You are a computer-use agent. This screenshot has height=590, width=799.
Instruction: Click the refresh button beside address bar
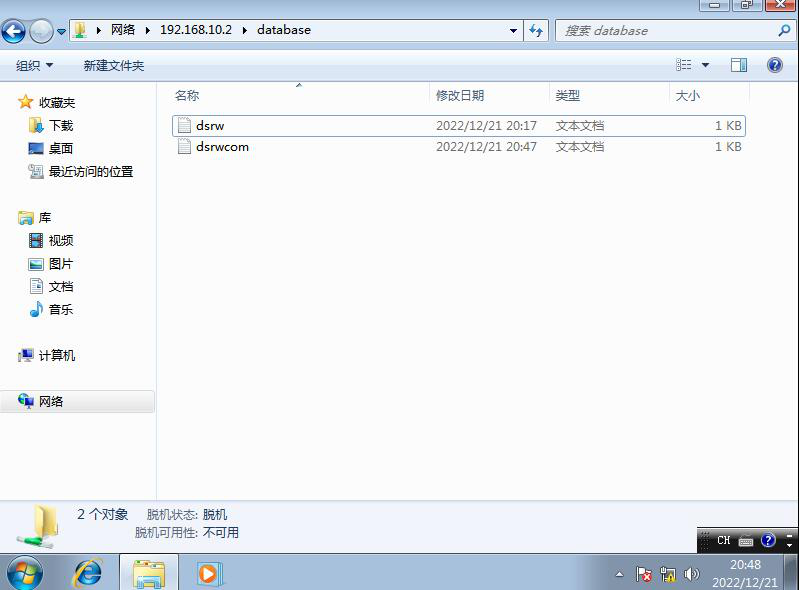pos(536,31)
